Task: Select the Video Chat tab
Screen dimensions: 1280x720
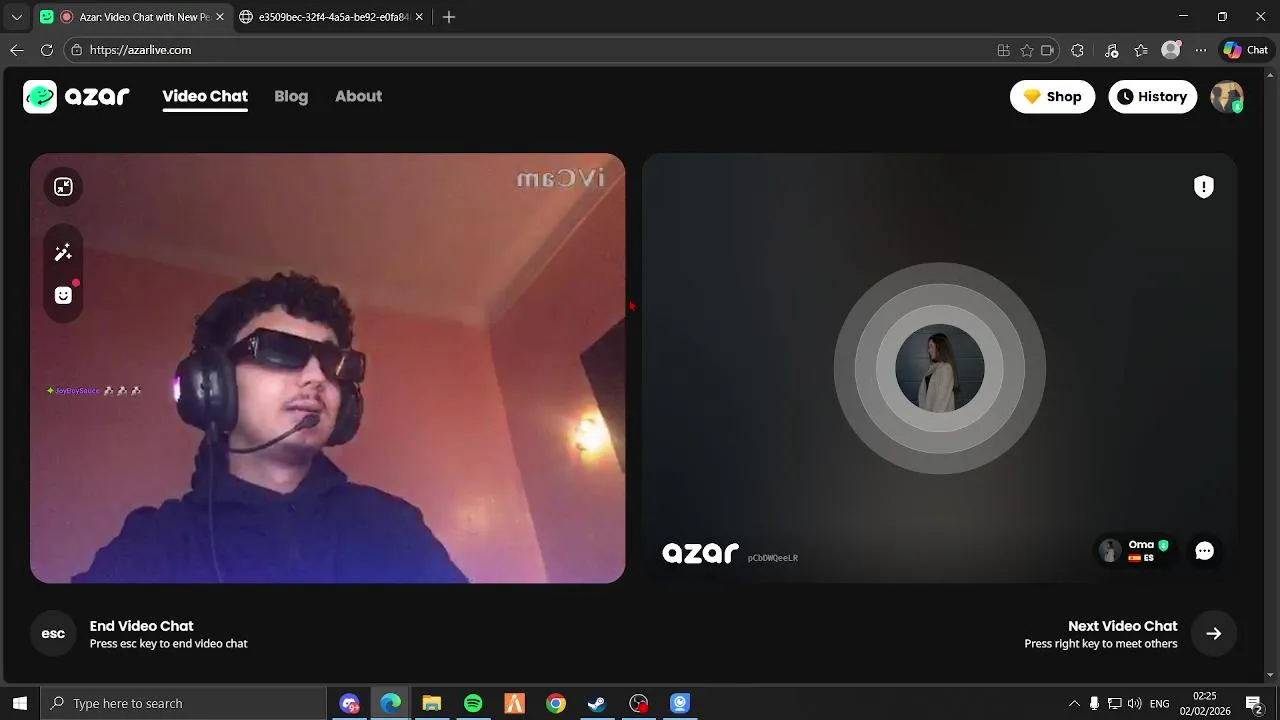Action: click(205, 97)
